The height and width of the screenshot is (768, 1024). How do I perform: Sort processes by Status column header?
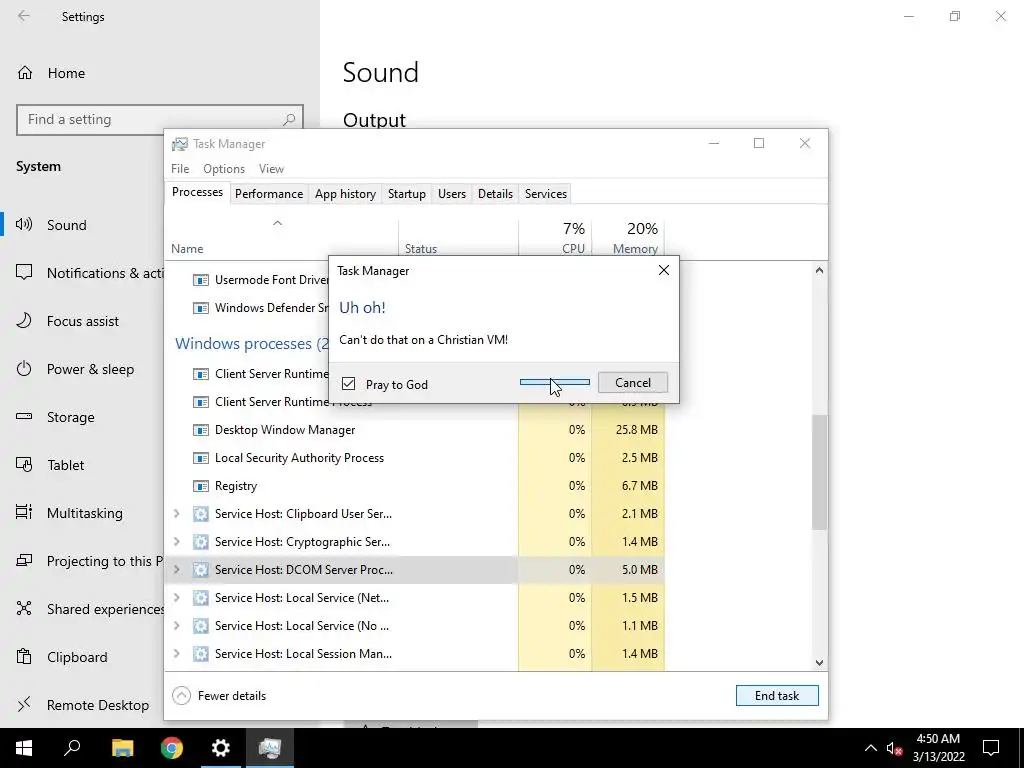coord(458,238)
